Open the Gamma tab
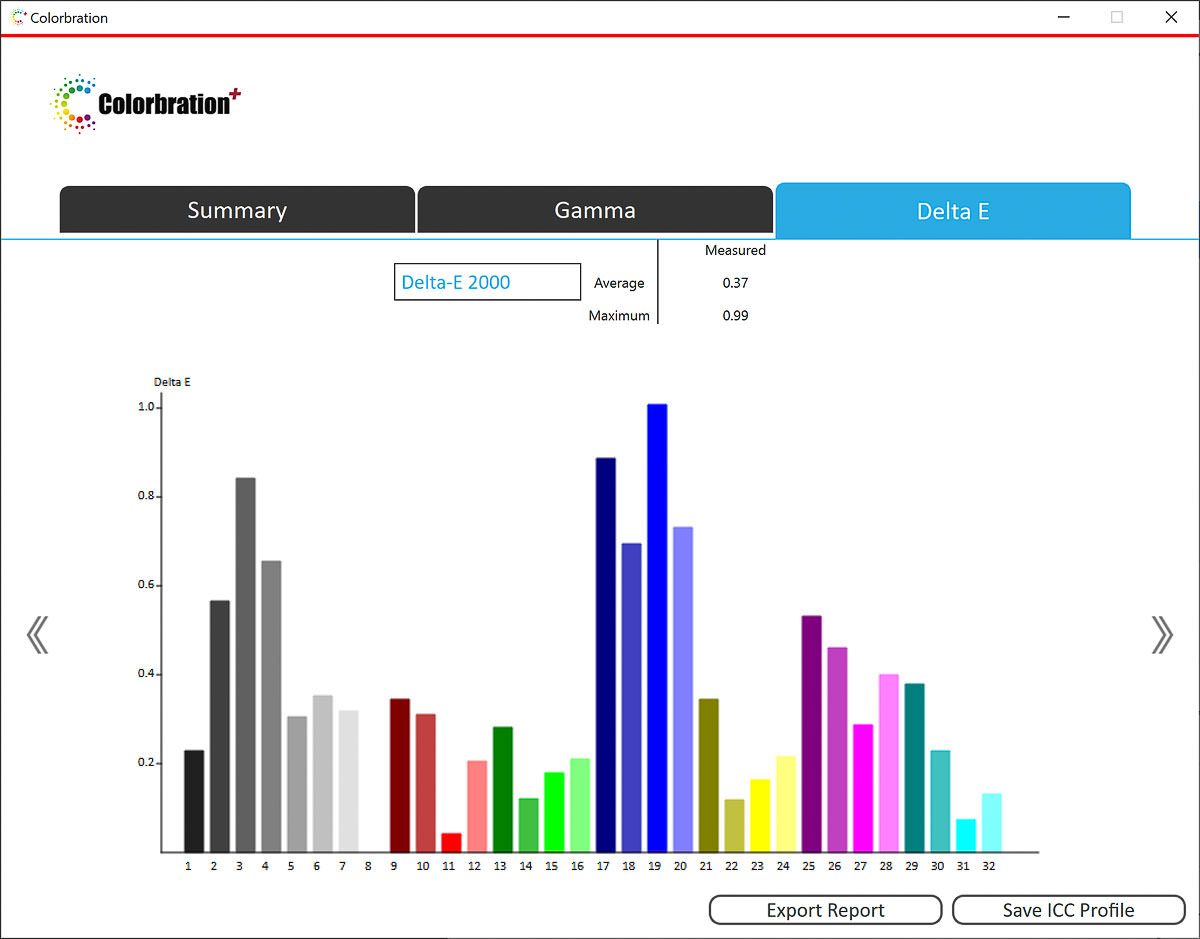 click(x=595, y=210)
